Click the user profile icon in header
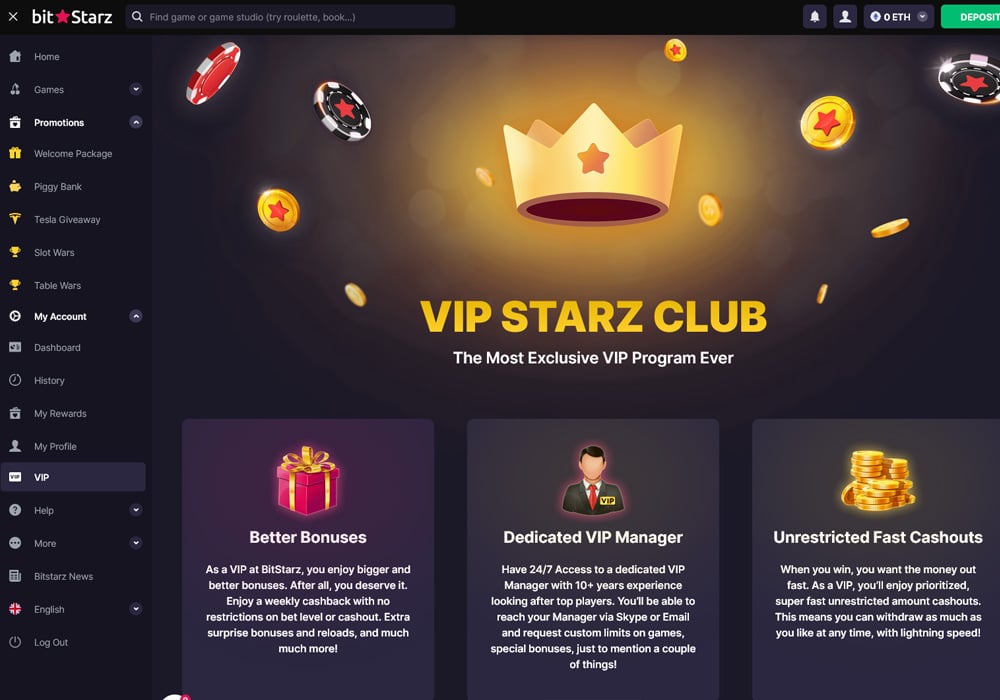The width and height of the screenshot is (1000, 700). tap(845, 17)
